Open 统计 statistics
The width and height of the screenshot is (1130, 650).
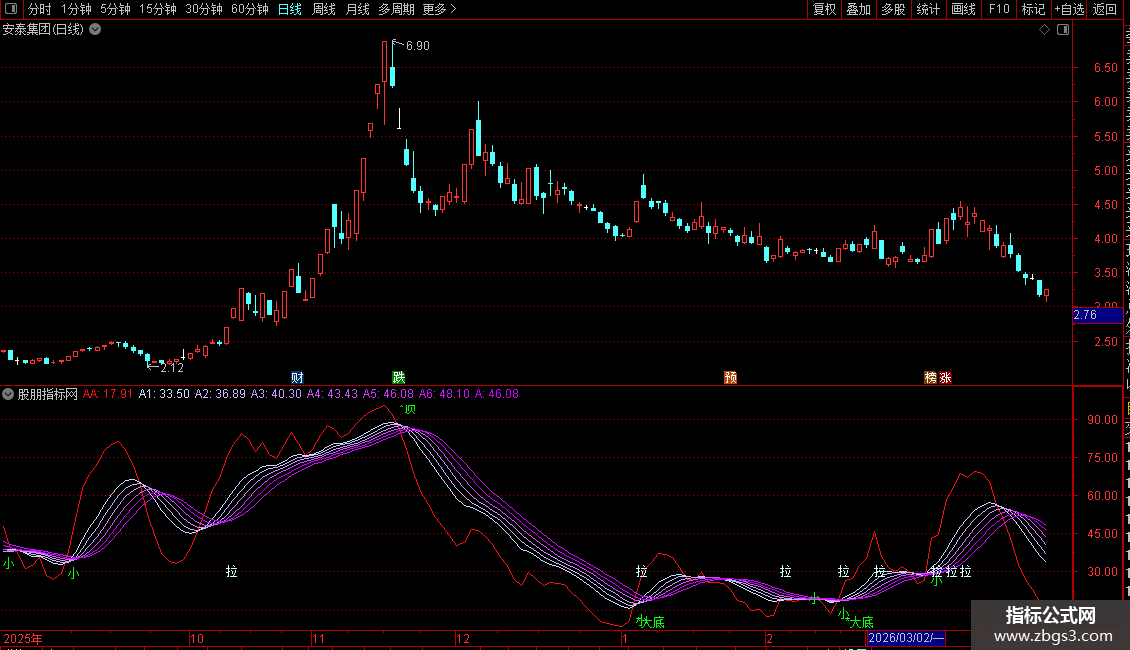tap(927, 9)
